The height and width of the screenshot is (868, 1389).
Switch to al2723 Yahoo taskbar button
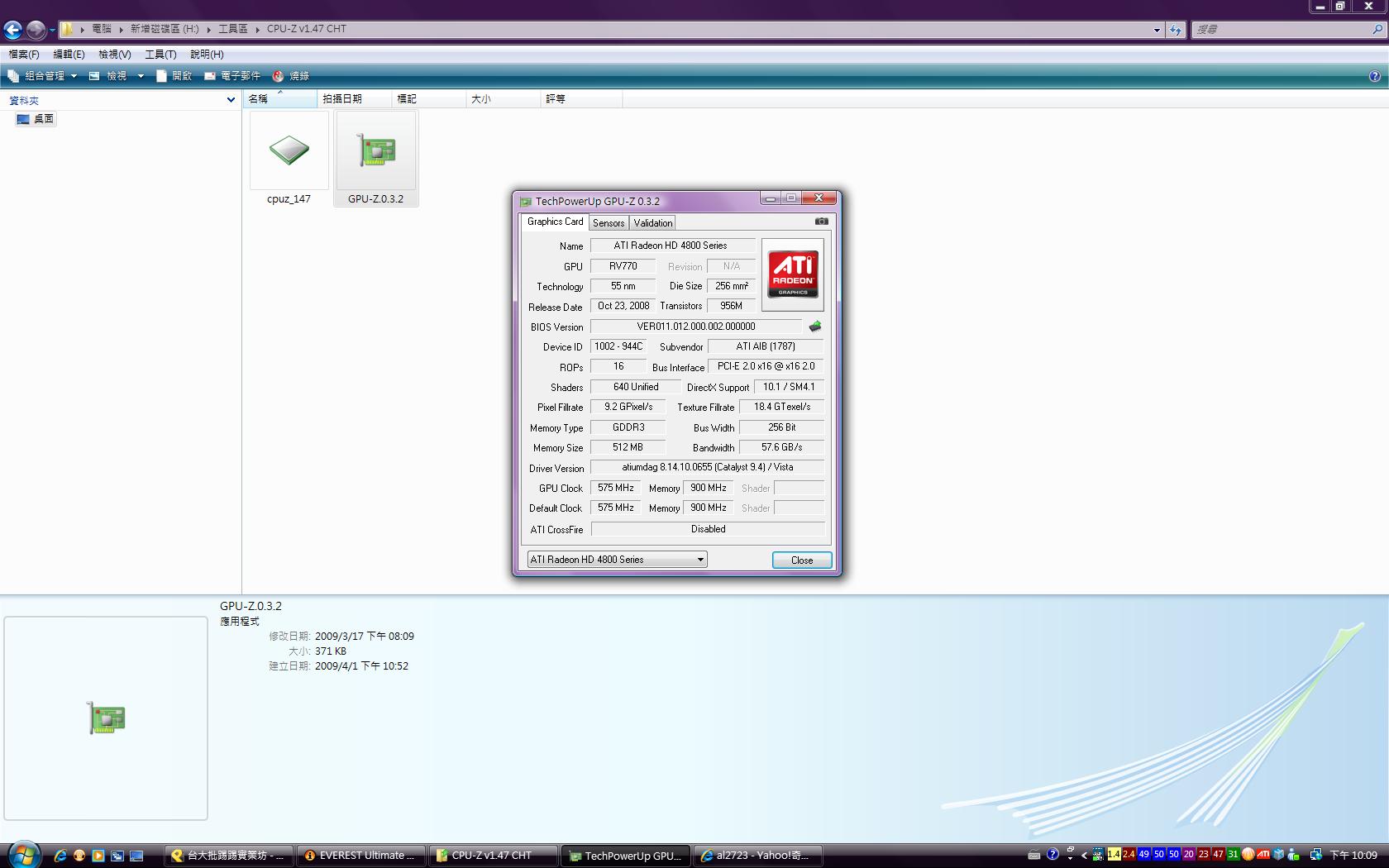758,856
